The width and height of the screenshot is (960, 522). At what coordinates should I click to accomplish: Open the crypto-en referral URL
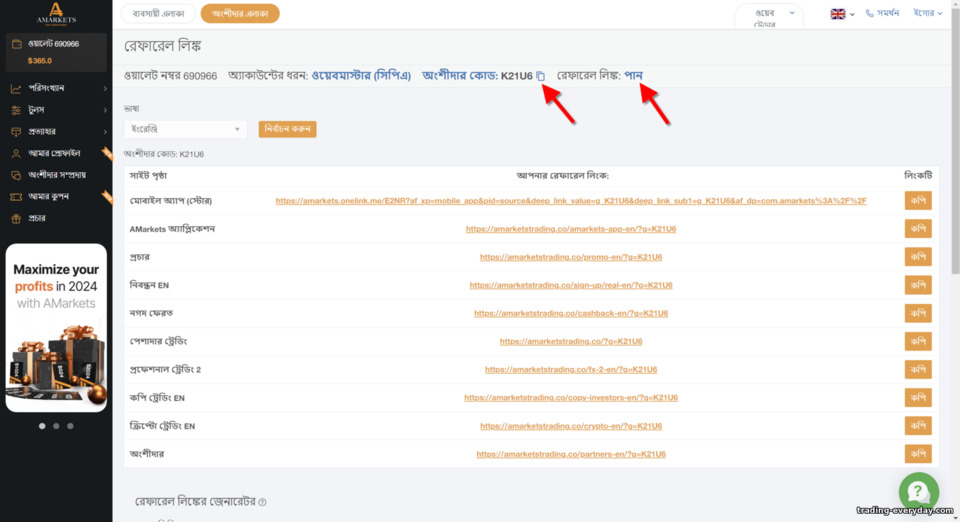click(x=571, y=426)
